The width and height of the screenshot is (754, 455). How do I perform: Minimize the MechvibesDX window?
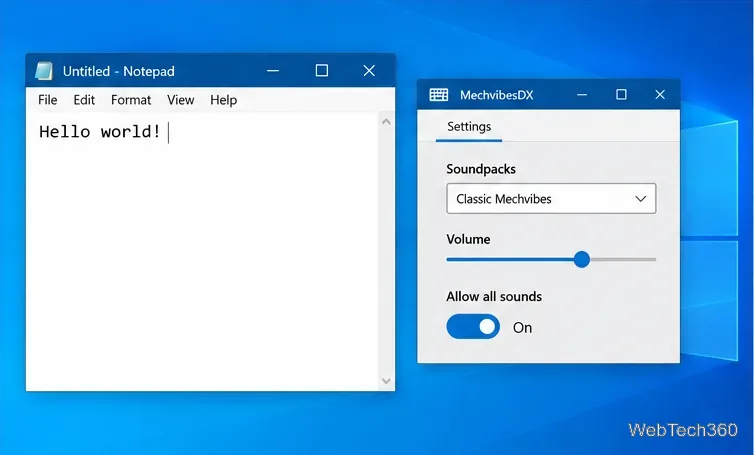pos(582,95)
